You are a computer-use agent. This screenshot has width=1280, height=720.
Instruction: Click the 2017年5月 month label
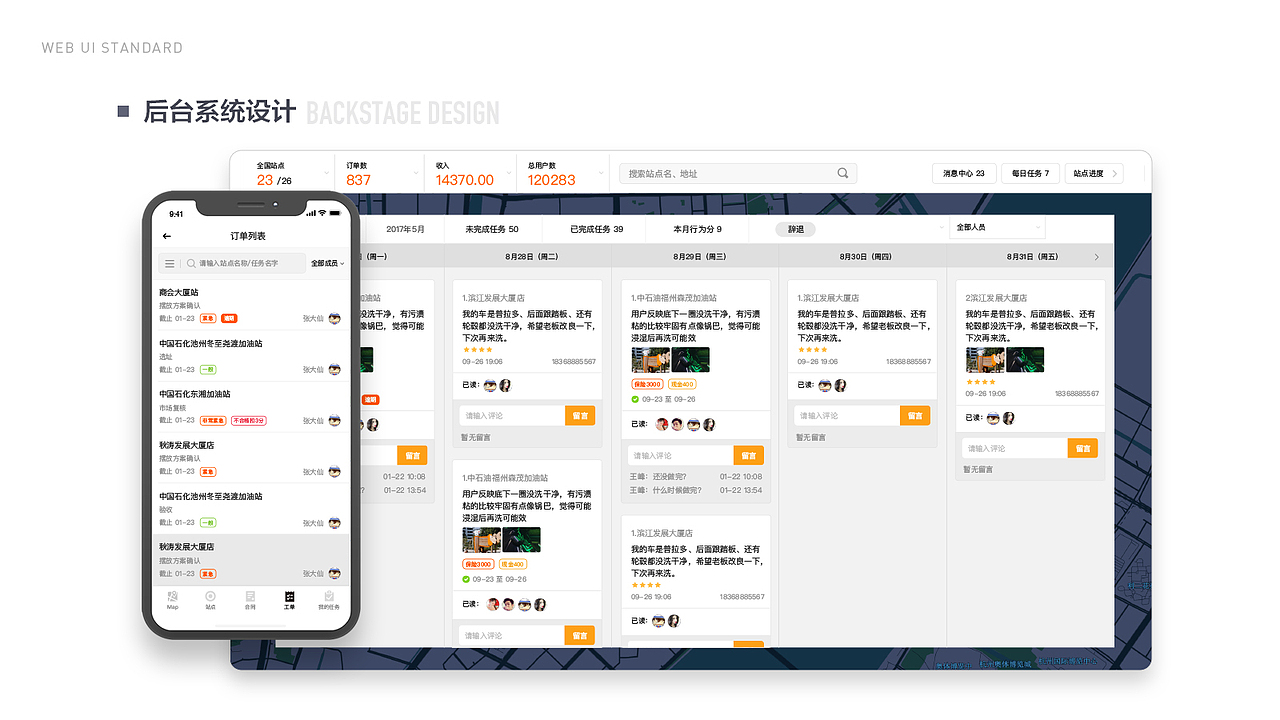tap(405, 229)
